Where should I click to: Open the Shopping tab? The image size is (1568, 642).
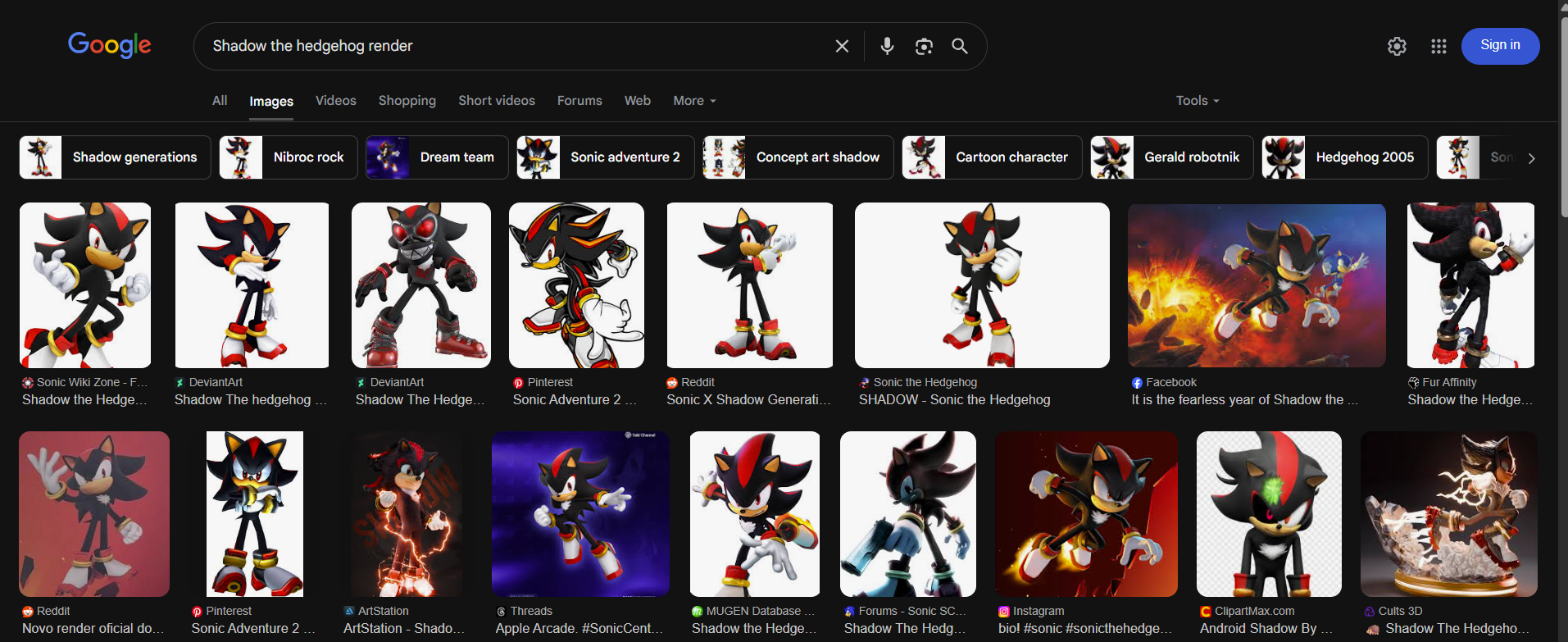(x=407, y=100)
